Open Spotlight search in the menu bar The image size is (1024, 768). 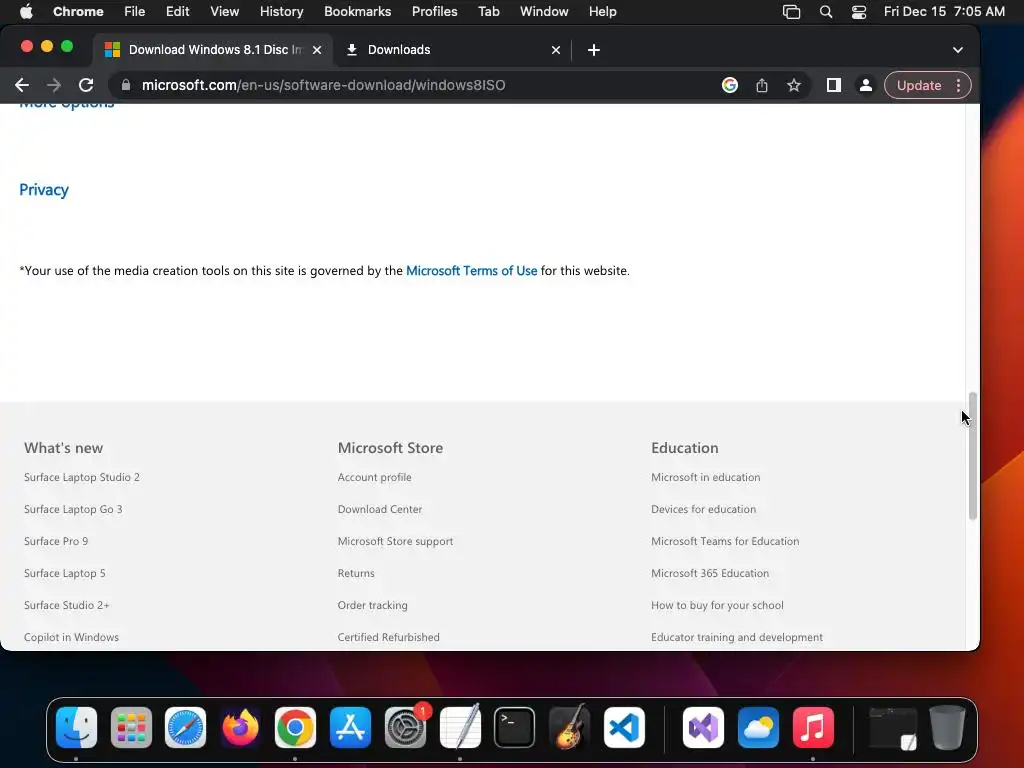pyautogui.click(x=825, y=11)
